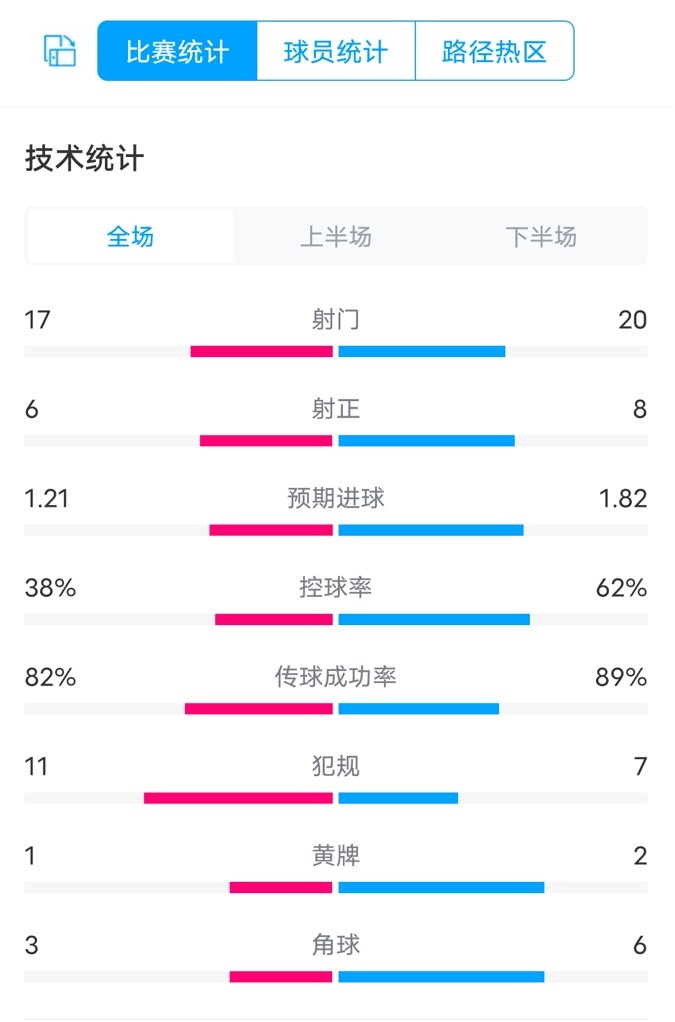Click the 技术统计 heading
This screenshot has height=1022, width=675.
[x=85, y=159]
